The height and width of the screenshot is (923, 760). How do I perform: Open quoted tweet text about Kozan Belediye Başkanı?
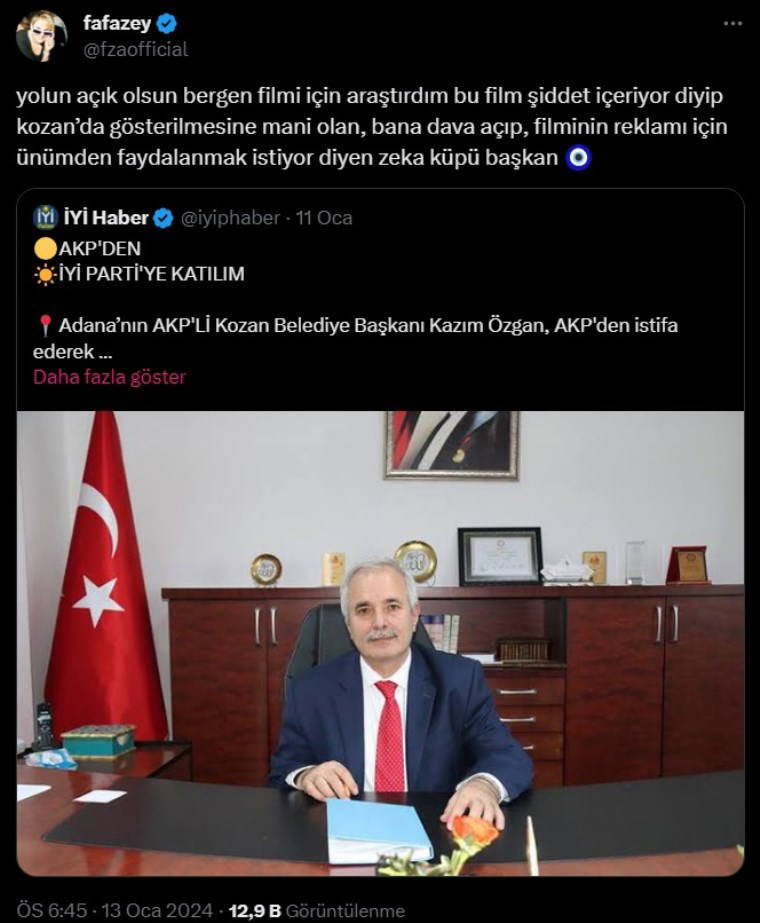356,338
